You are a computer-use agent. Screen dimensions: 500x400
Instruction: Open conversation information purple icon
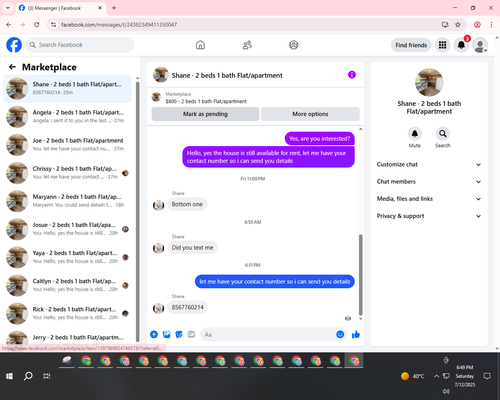point(352,75)
